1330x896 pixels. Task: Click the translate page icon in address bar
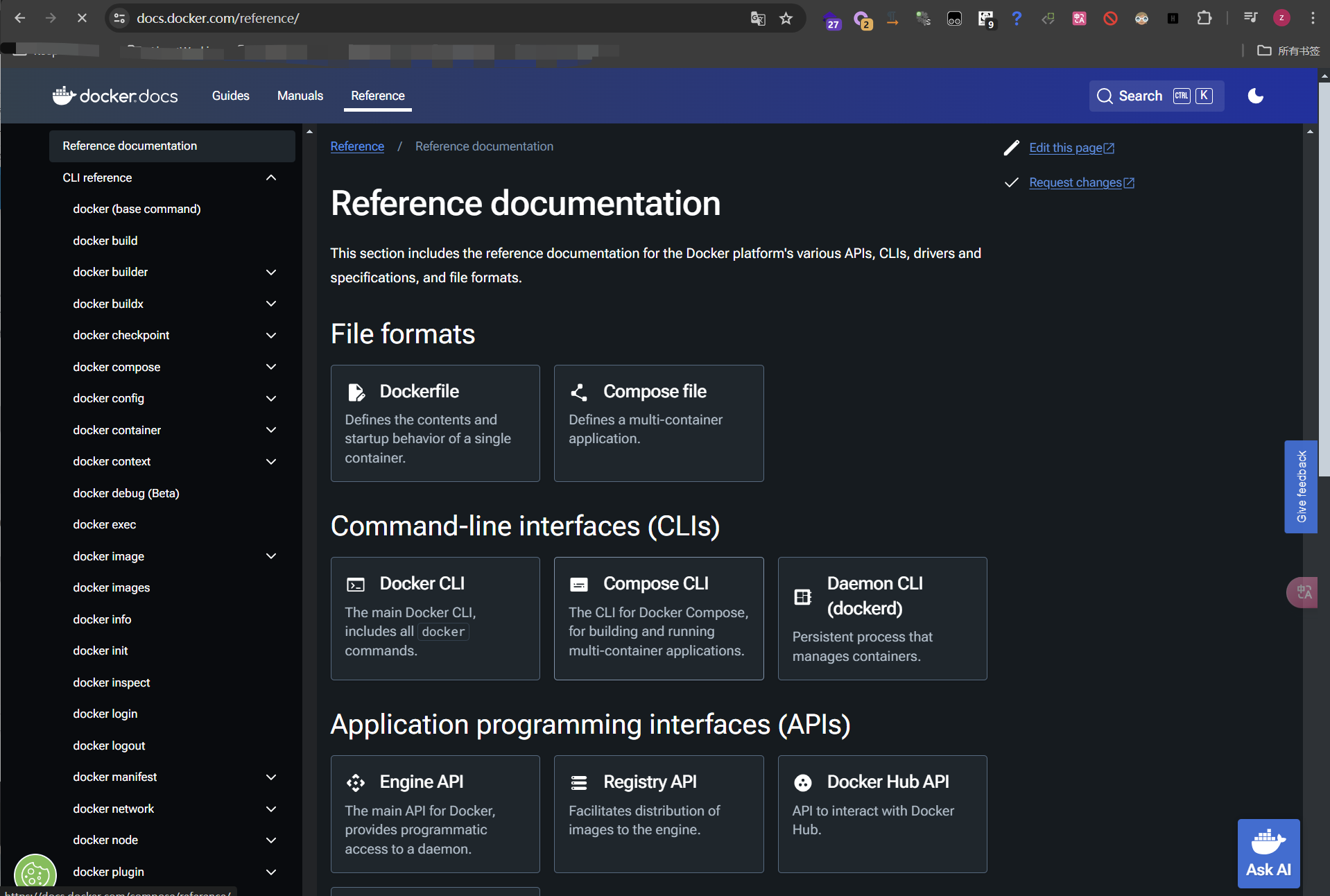tap(757, 18)
